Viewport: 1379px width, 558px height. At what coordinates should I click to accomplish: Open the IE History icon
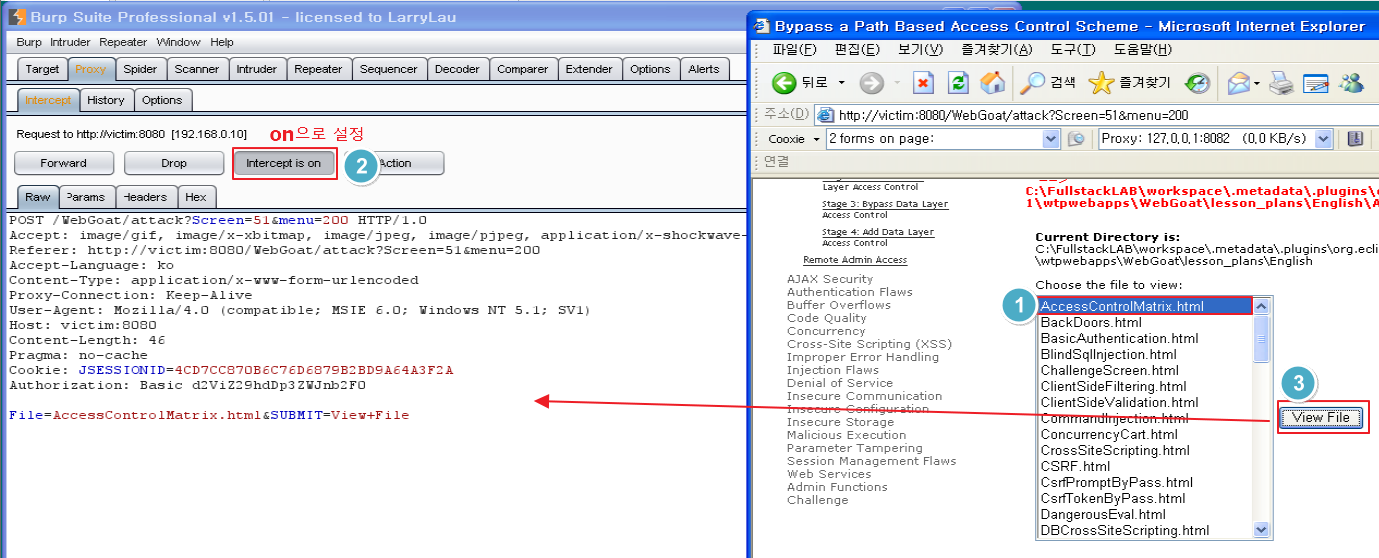click(x=1197, y=82)
